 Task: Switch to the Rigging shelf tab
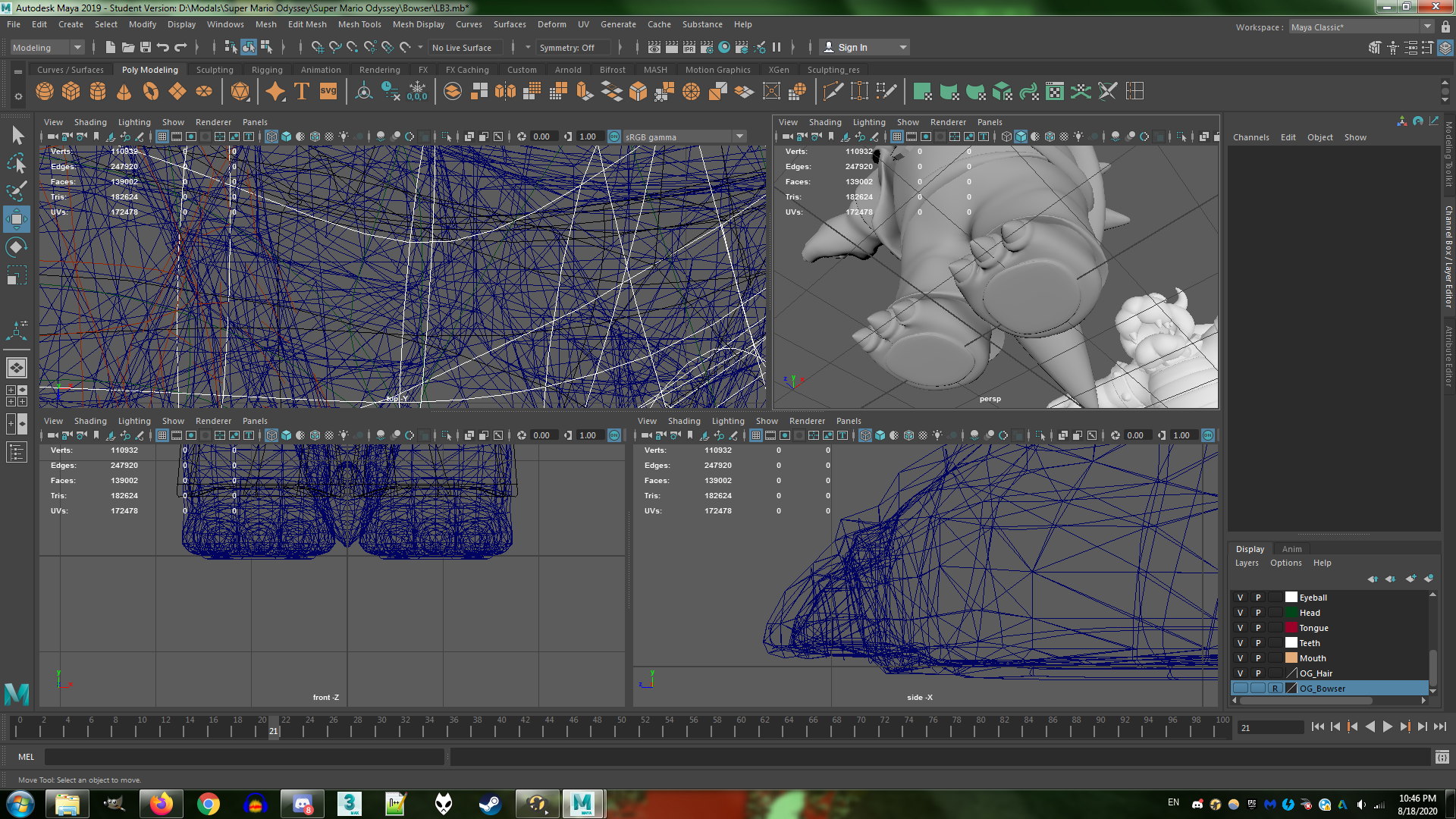[267, 70]
